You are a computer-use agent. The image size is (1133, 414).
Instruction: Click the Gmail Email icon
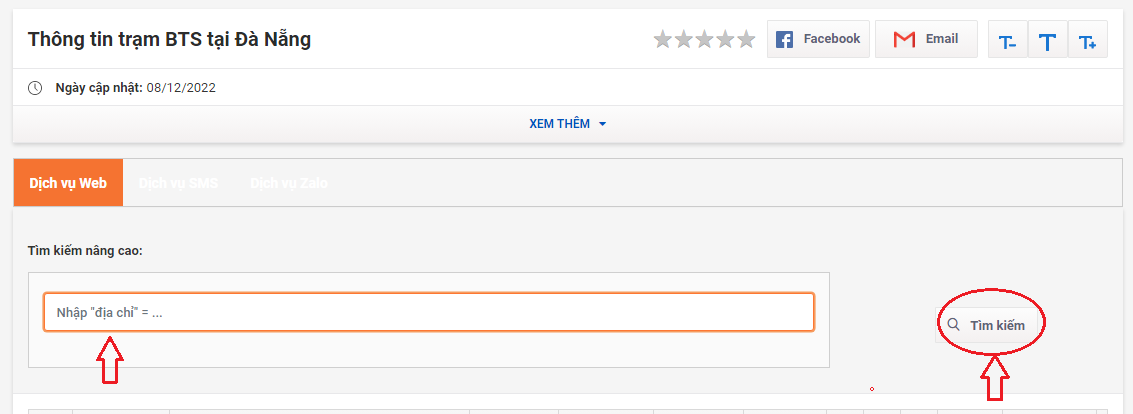(x=904, y=39)
